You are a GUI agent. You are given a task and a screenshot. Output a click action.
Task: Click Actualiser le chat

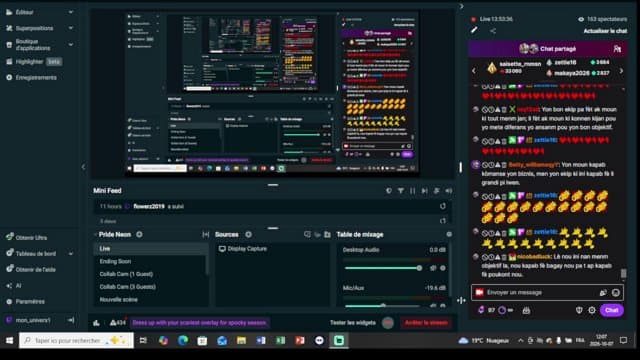click(x=605, y=31)
